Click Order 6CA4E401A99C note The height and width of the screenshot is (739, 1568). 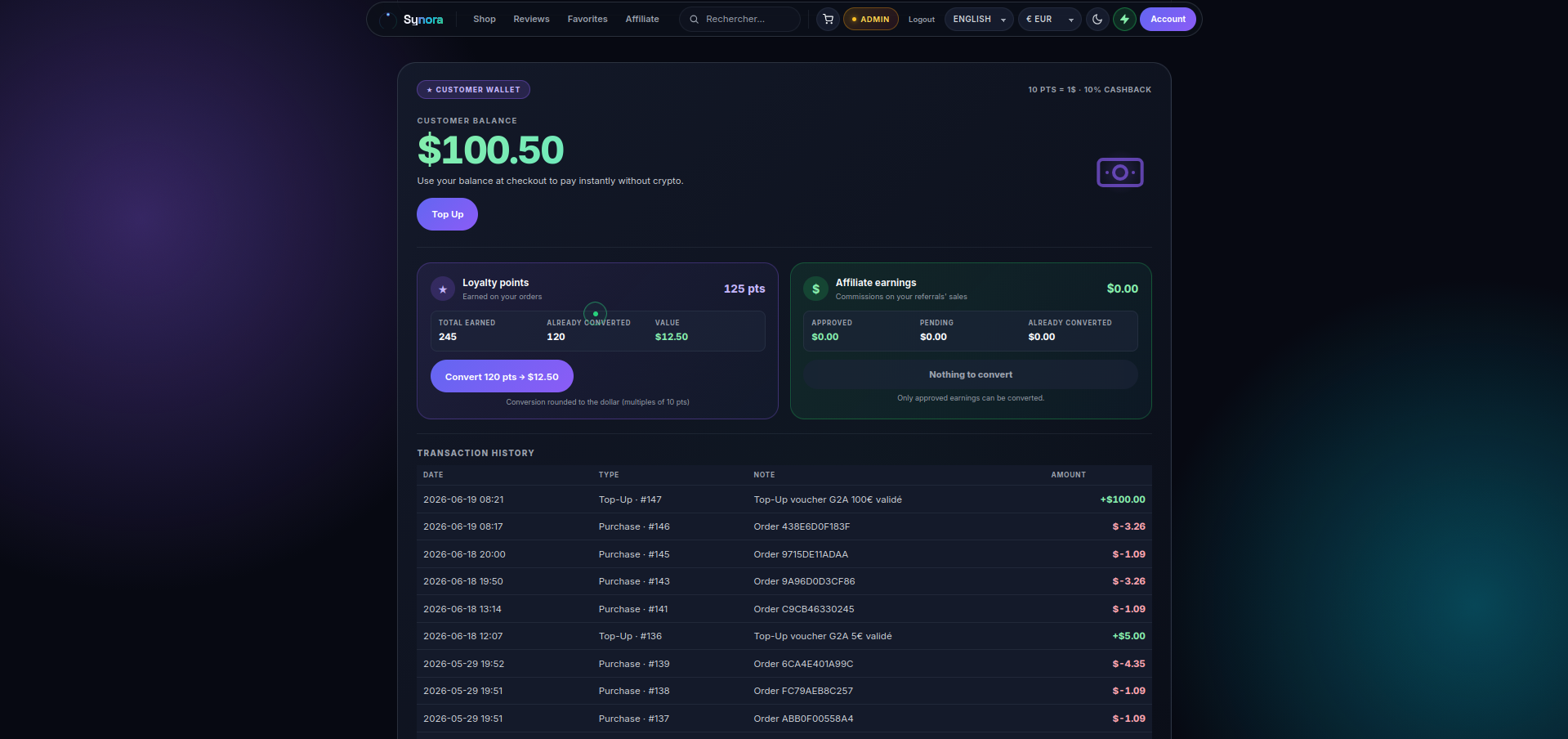(803, 664)
